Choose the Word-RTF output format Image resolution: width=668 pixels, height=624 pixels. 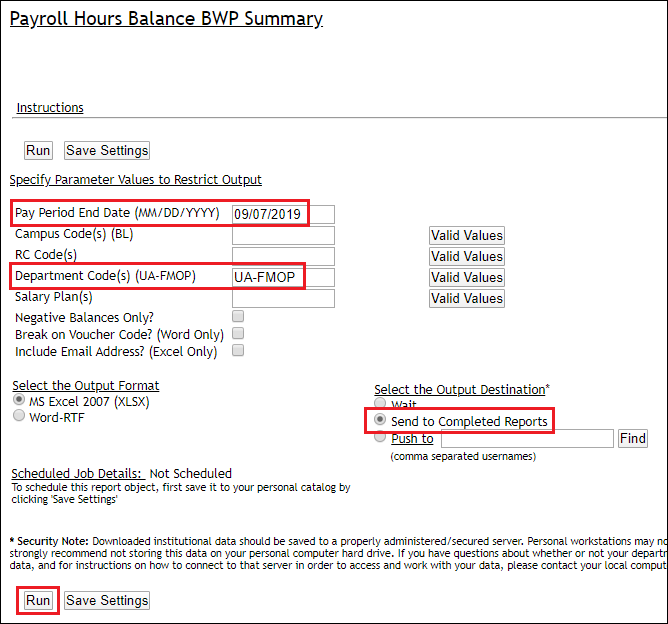point(19,416)
